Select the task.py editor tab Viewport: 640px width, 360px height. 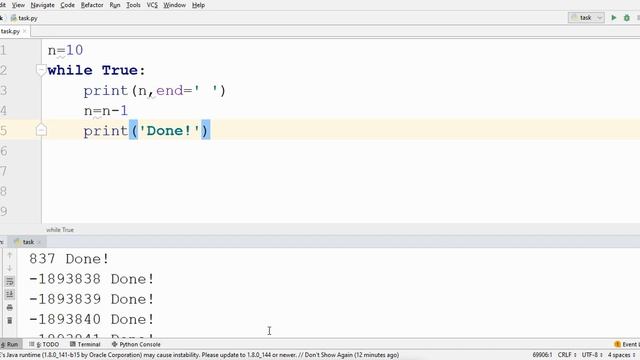coord(10,31)
